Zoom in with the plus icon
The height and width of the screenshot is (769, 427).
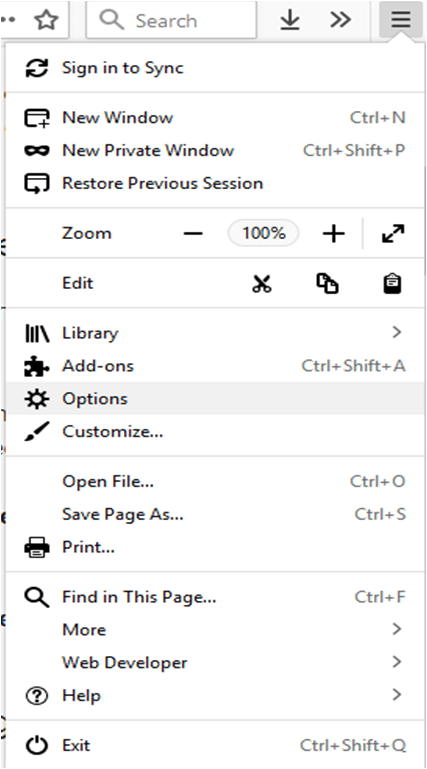point(334,233)
